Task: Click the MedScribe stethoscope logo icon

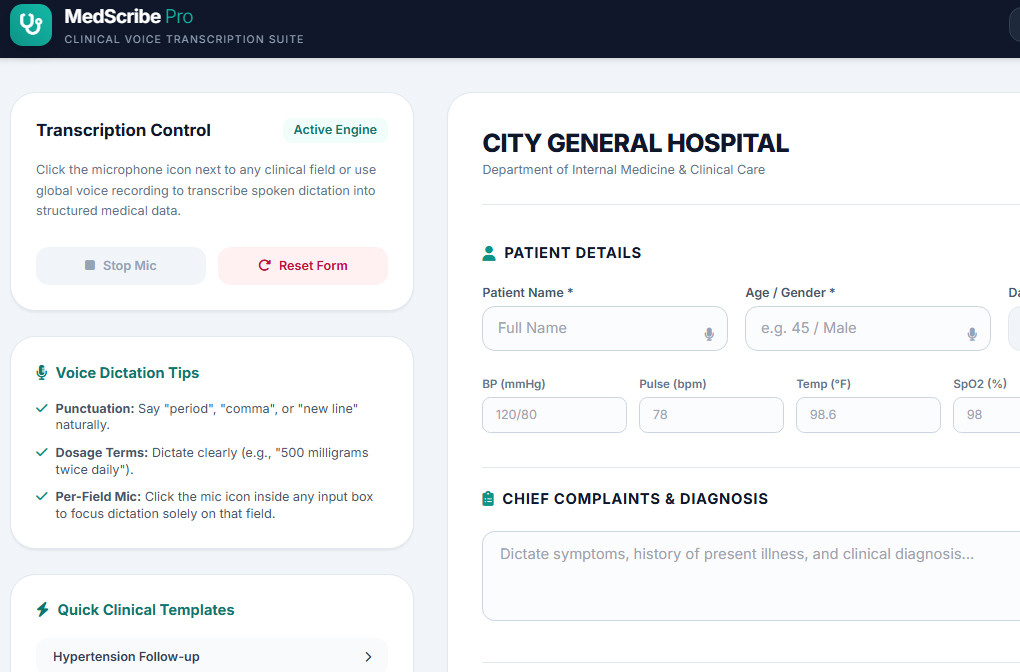Action: 31,25
